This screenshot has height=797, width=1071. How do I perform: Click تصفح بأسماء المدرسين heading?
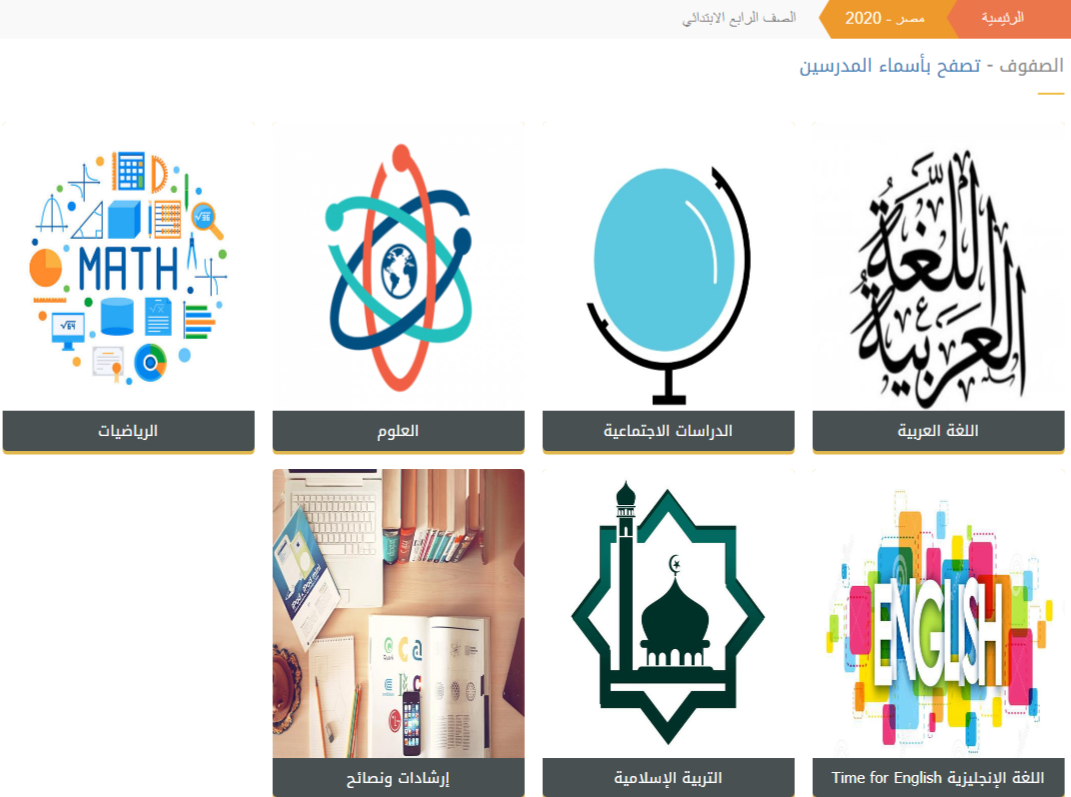[x=890, y=66]
